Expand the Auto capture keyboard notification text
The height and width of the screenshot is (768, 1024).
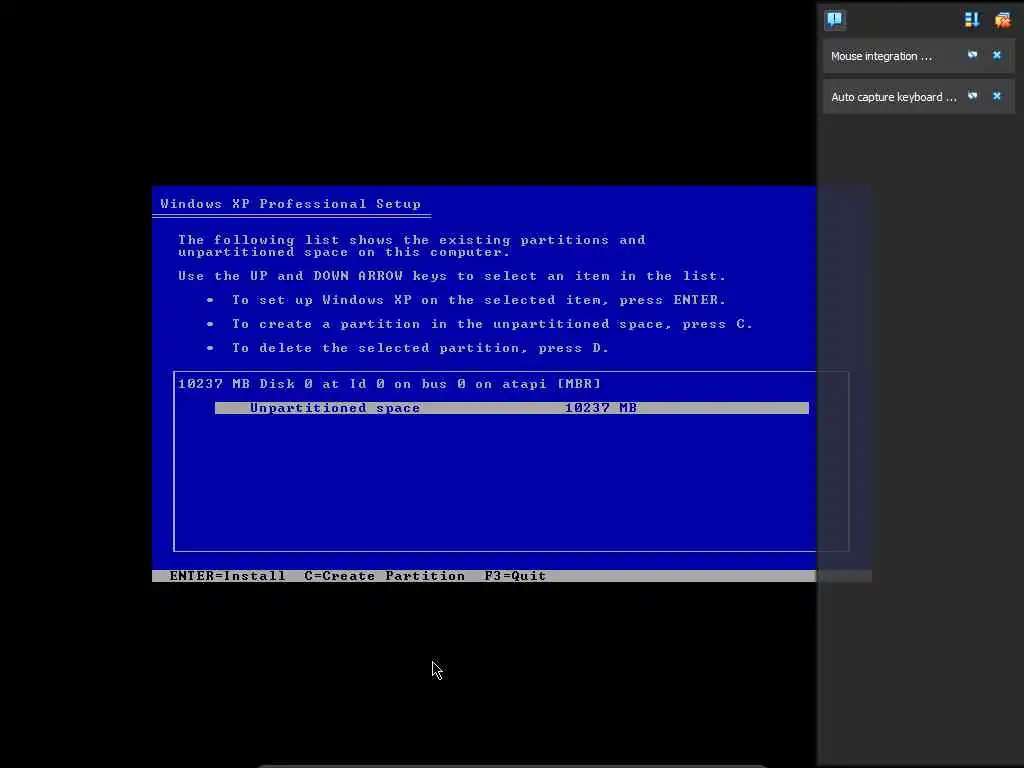(x=893, y=97)
